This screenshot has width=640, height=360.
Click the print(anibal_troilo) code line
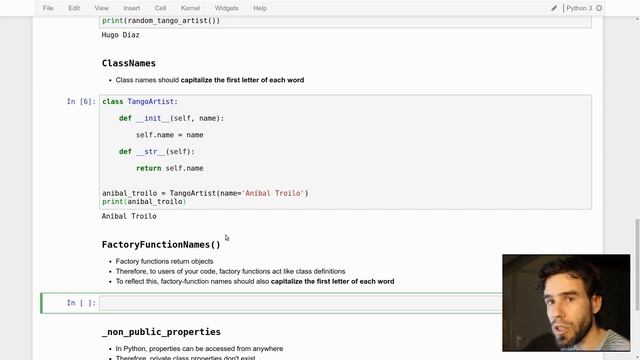tap(144, 202)
